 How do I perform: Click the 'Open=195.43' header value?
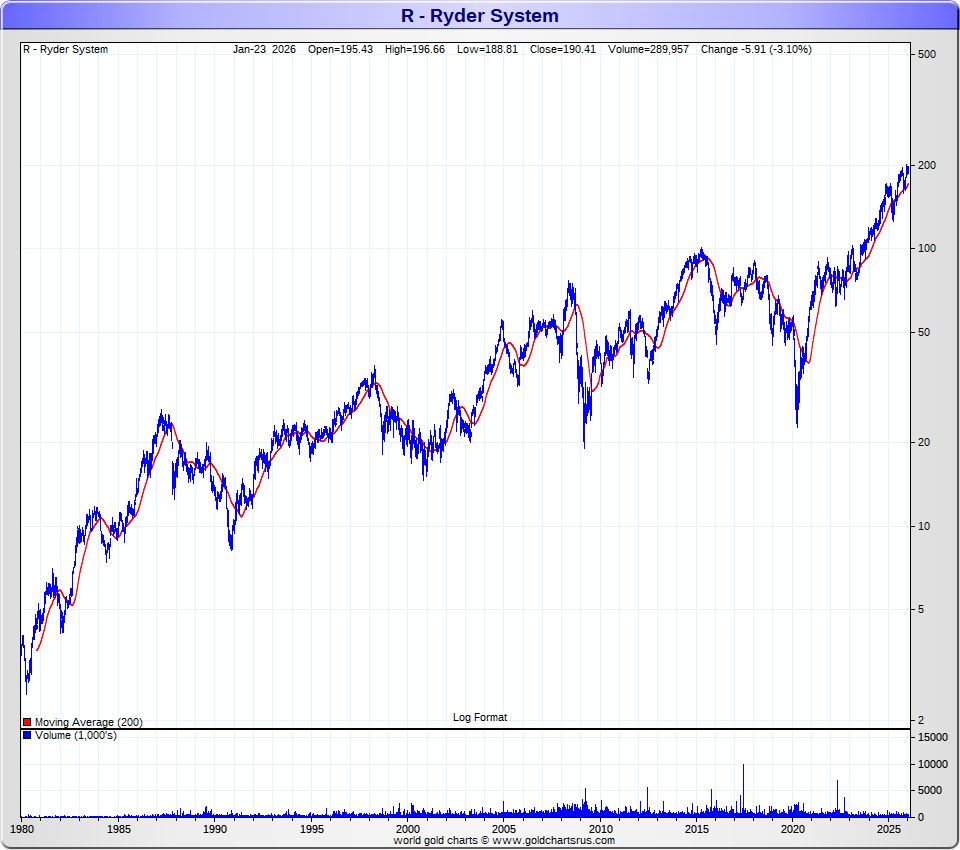pyautogui.click(x=340, y=49)
